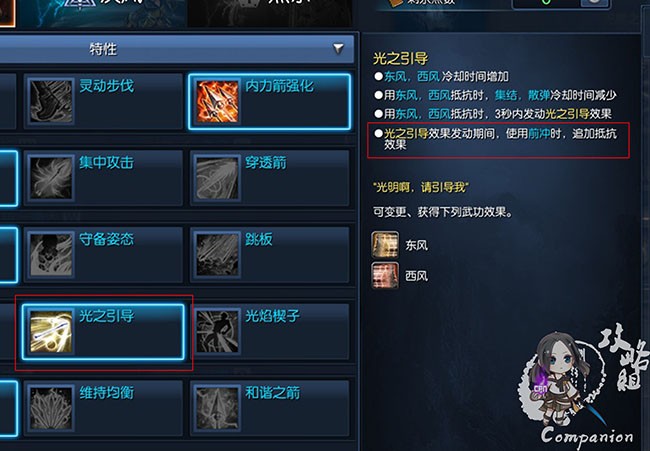Expand the 特性 dropdown arrow
This screenshot has width=650, height=451.
[339, 49]
